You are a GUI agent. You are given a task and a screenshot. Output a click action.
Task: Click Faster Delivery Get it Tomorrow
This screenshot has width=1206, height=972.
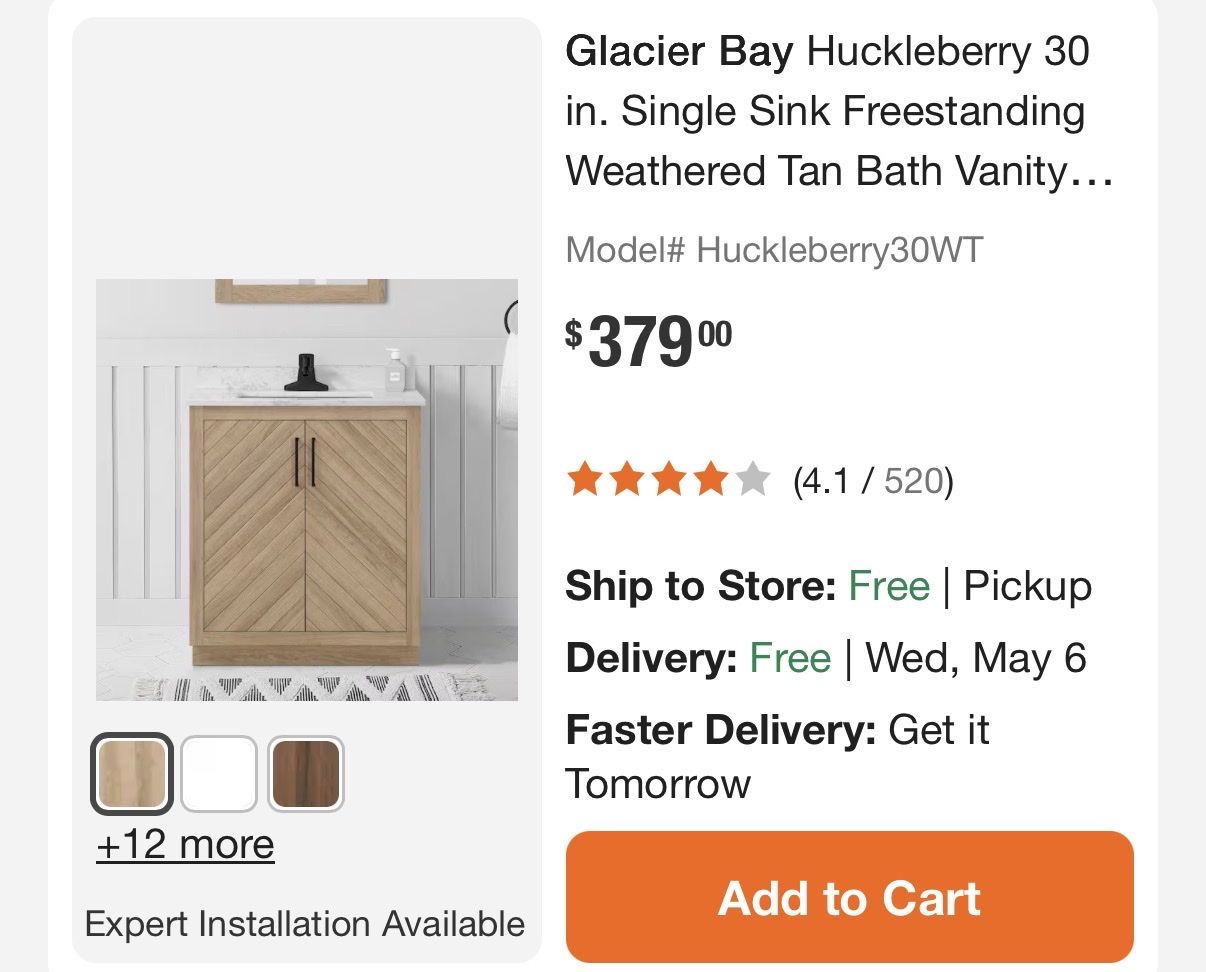776,756
